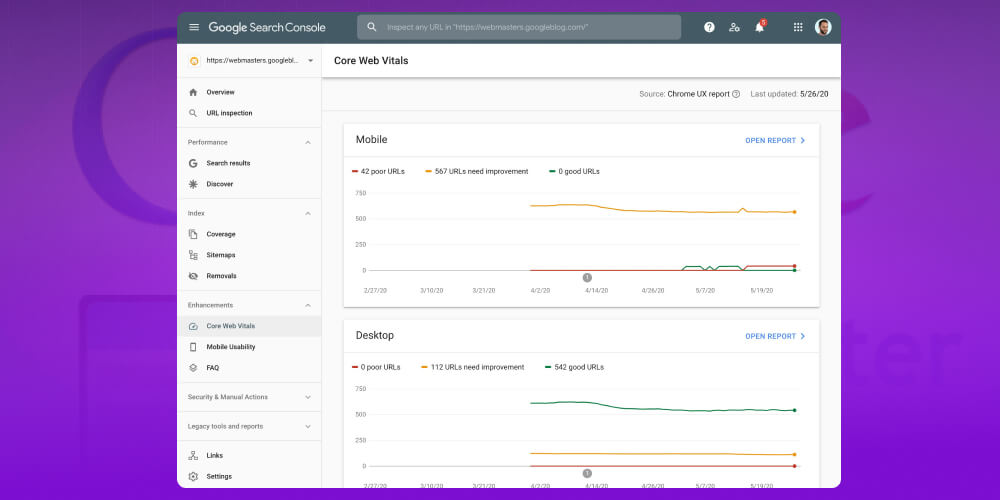
Task: Click the Desktop green line endpoint dot
Action: pyautogui.click(x=795, y=410)
